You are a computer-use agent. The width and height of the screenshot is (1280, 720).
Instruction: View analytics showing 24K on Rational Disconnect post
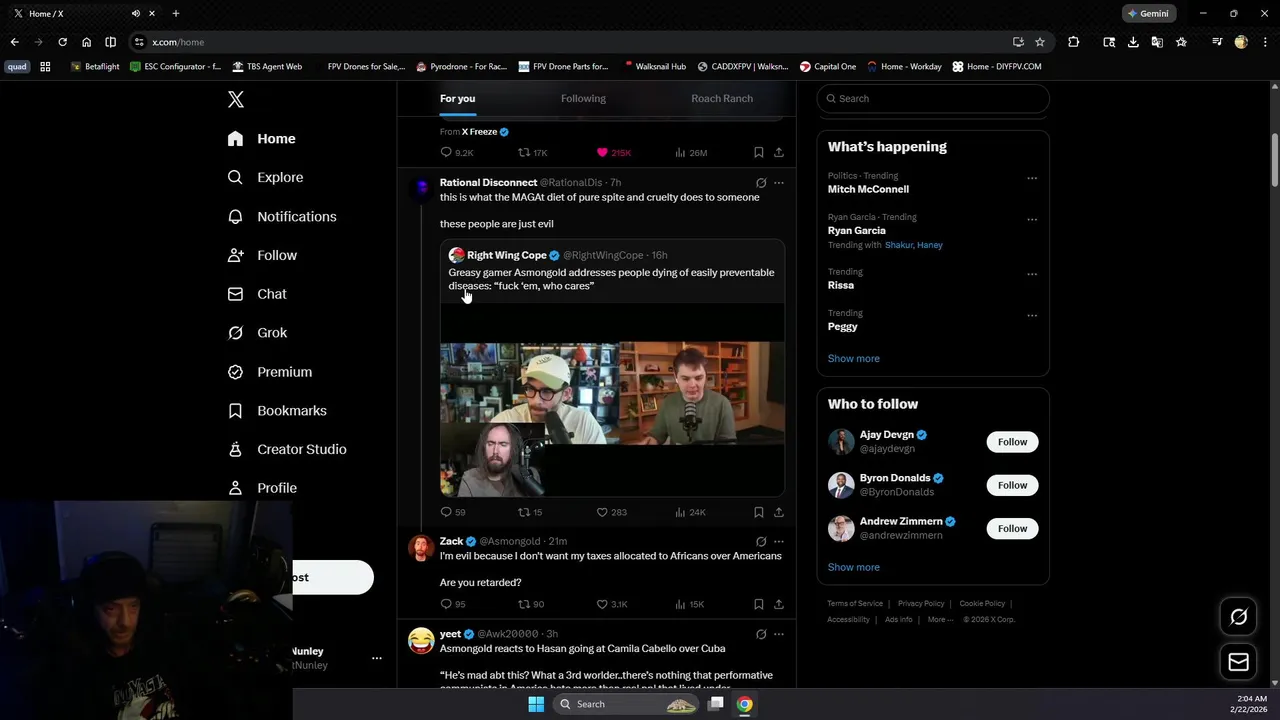pyautogui.click(x=690, y=512)
